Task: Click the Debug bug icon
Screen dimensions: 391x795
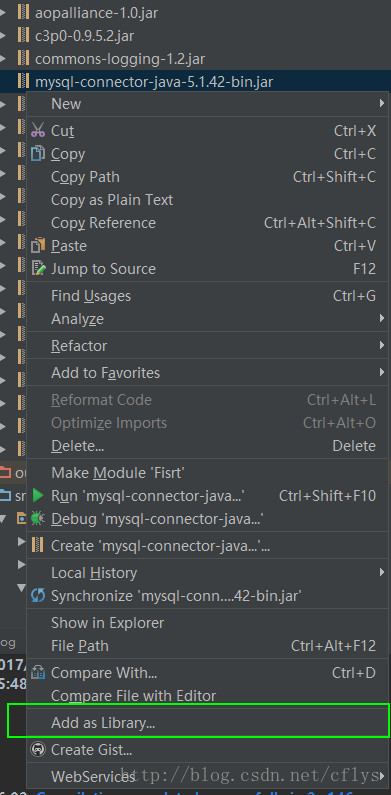Action: (38, 518)
